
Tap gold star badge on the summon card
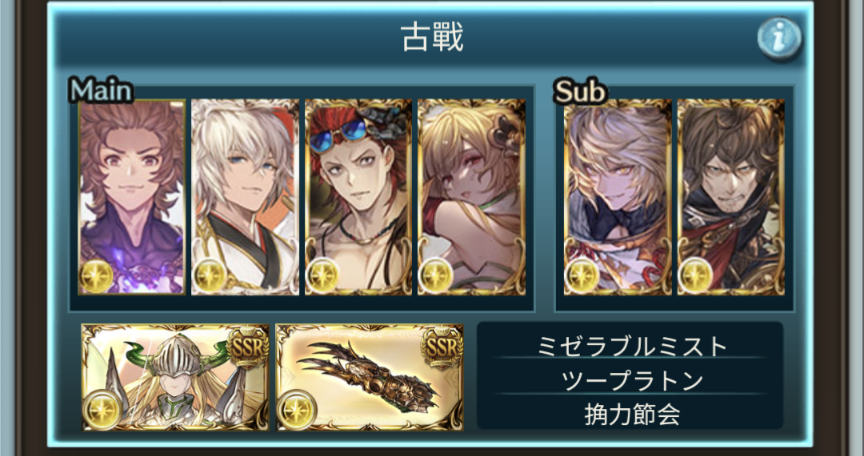[x=102, y=410]
